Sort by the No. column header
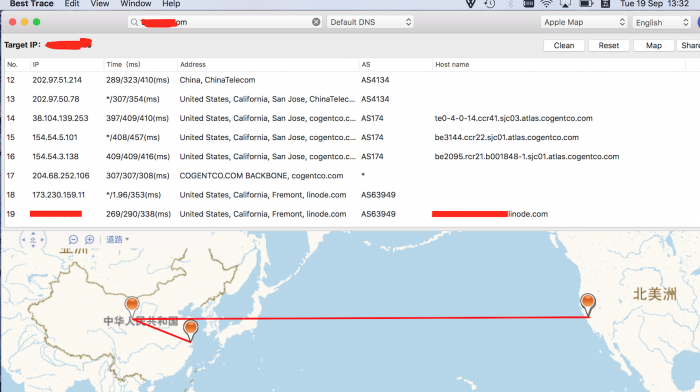This screenshot has width=700, height=392. point(17,64)
